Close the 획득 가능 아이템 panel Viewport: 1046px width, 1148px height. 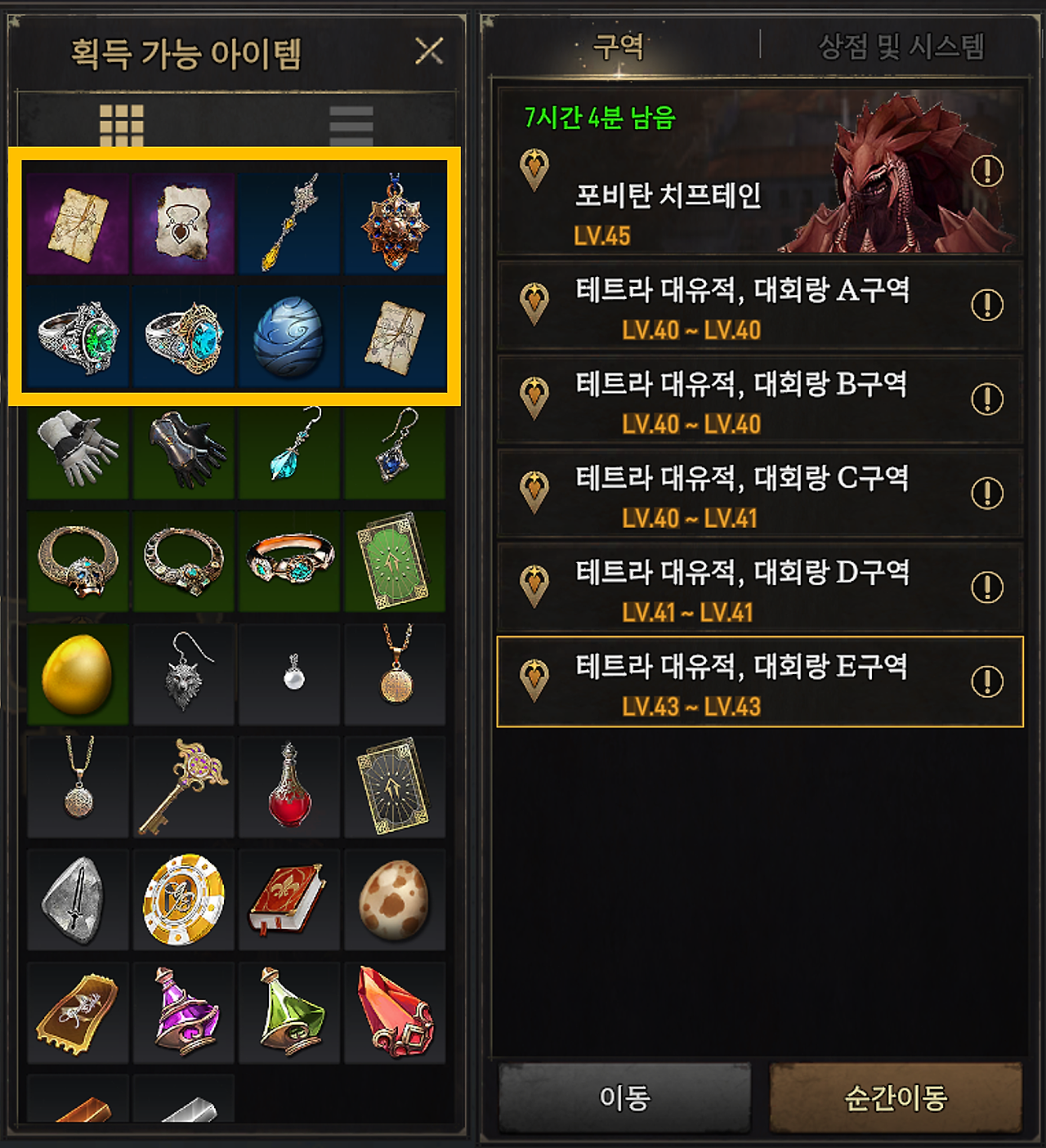tap(429, 51)
